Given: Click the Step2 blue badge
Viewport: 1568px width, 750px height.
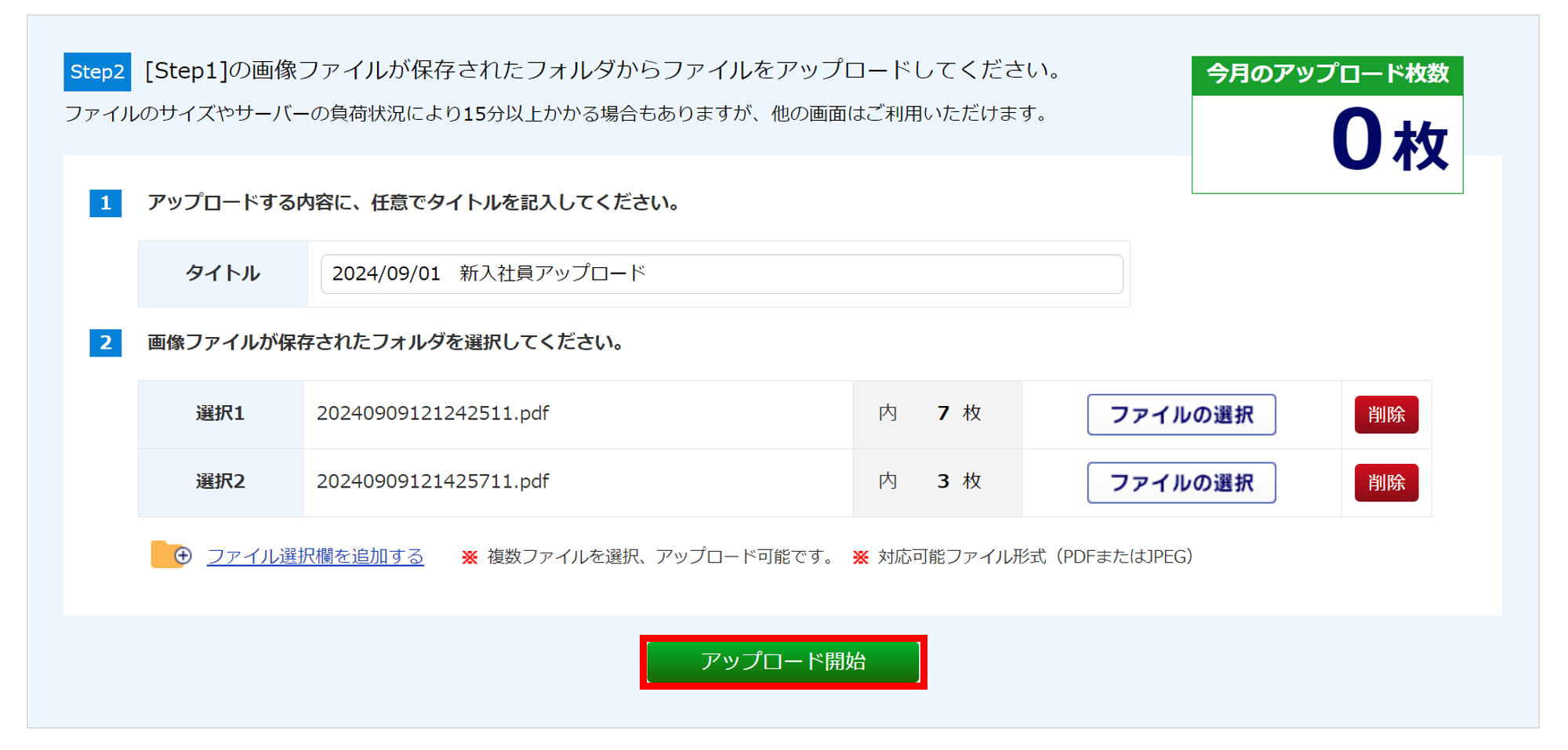Looking at the screenshot, I should (97, 72).
